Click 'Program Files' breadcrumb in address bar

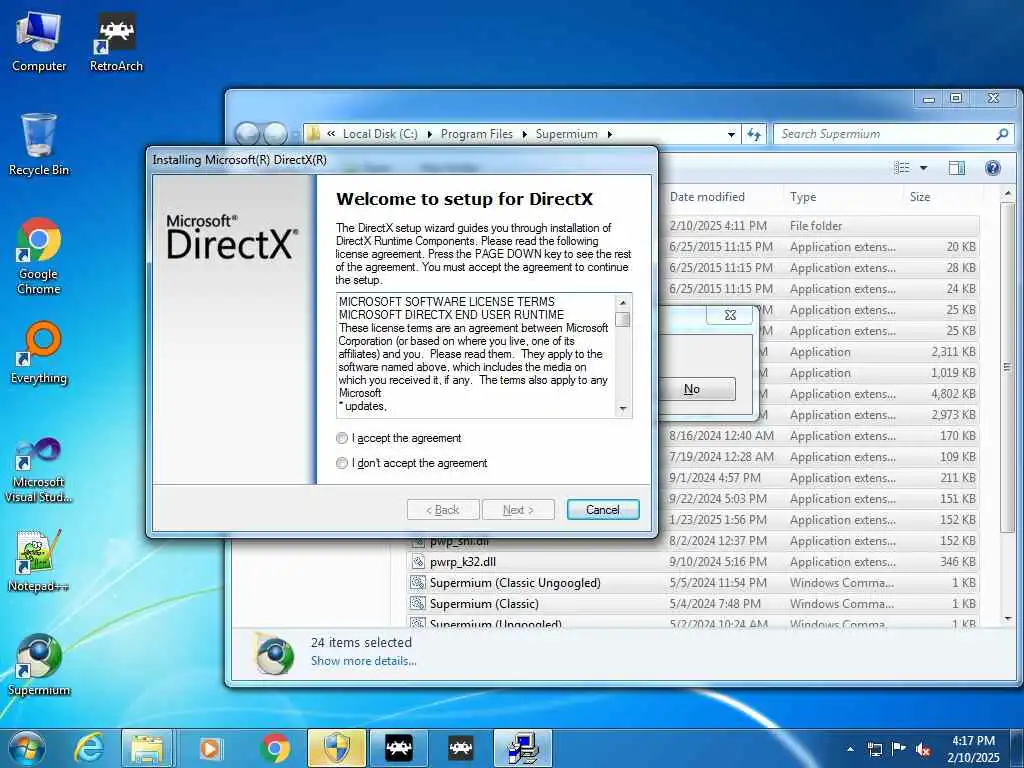[x=477, y=134]
